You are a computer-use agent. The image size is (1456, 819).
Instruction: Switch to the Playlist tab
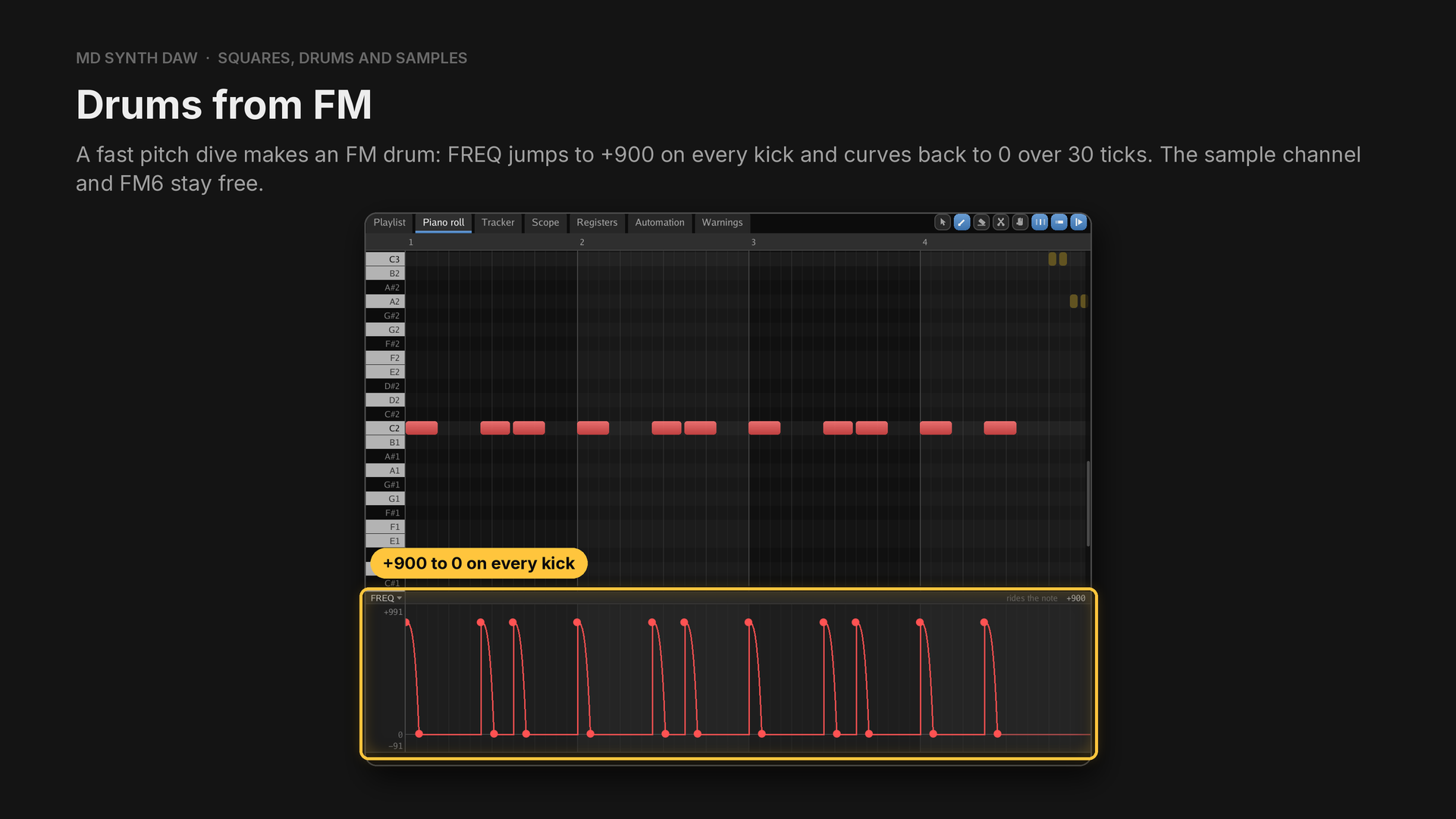(389, 222)
